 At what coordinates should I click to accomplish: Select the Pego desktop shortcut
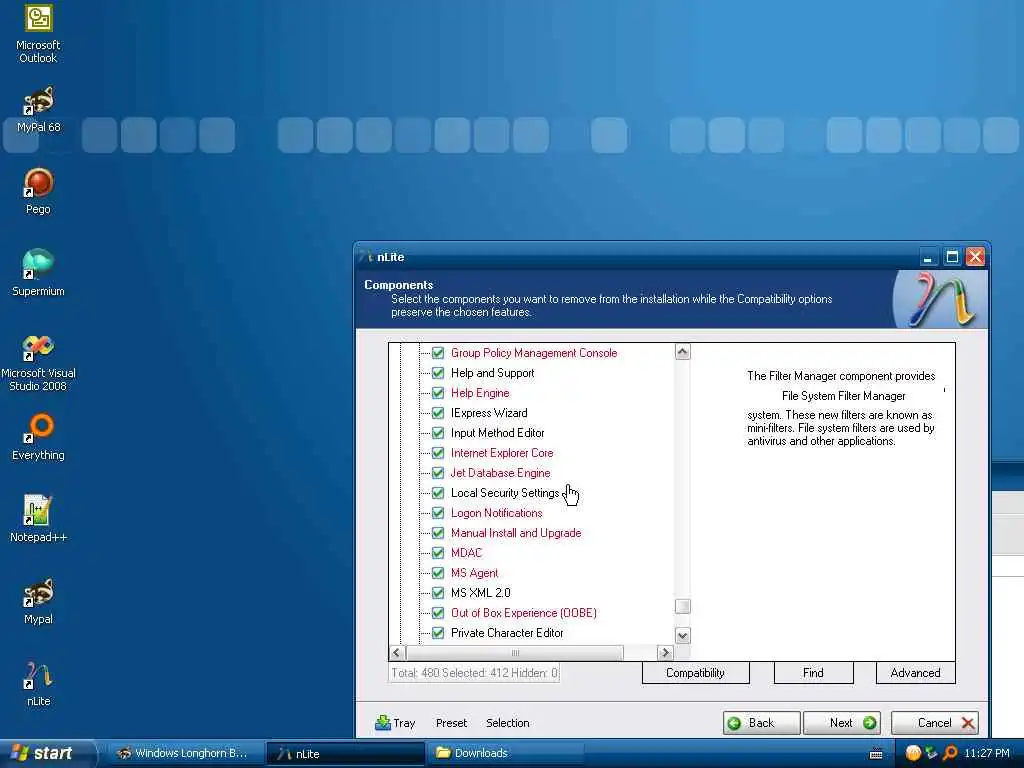tap(38, 191)
